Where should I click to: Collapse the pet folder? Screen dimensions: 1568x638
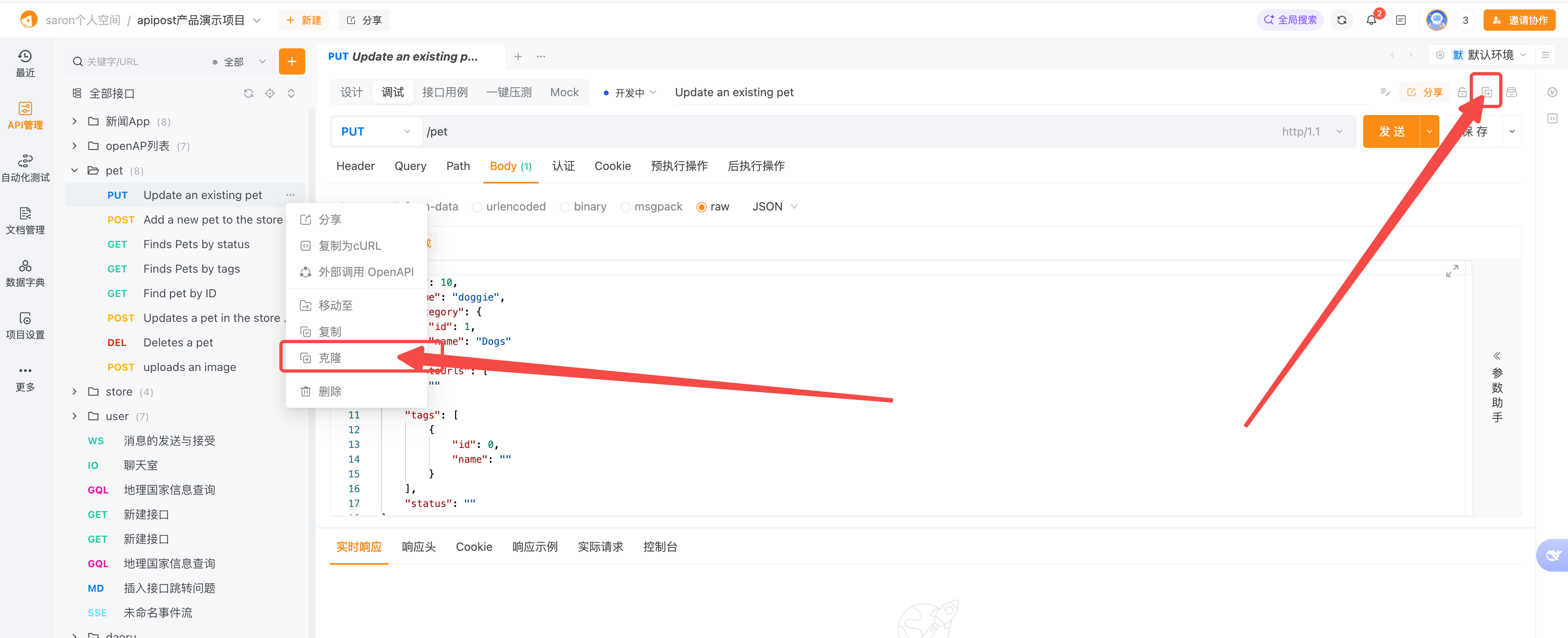[74, 170]
